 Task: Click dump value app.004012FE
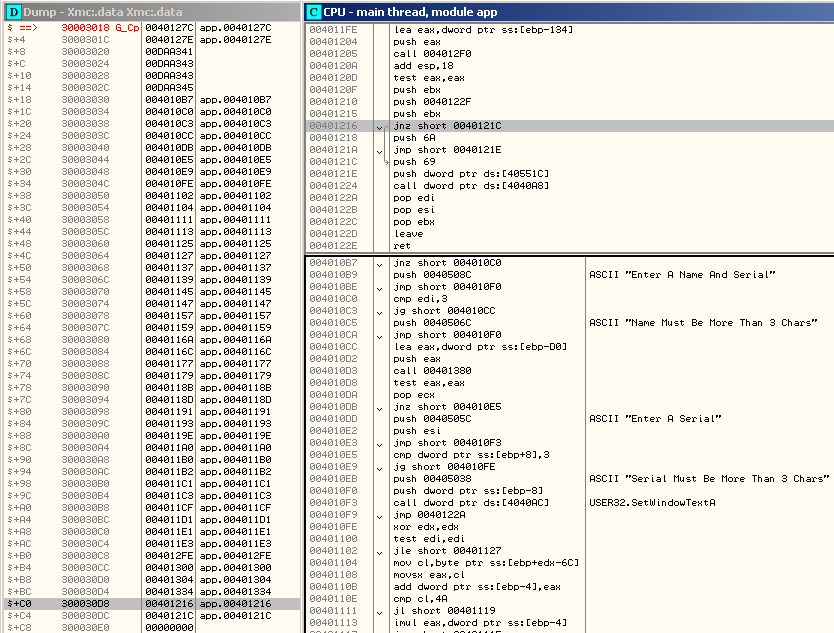[235, 556]
